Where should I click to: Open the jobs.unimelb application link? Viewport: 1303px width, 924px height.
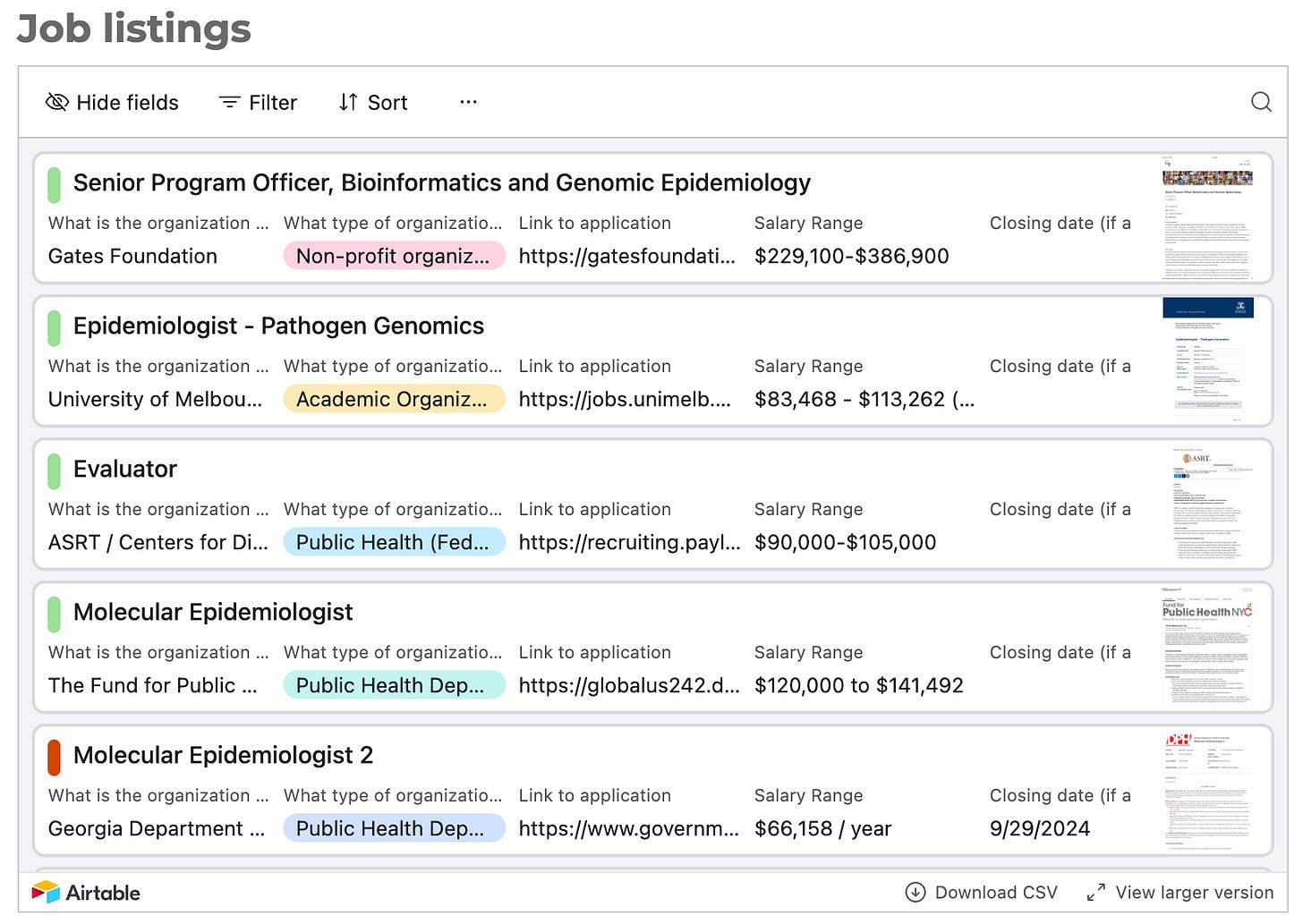pyautogui.click(x=625, y=400)
